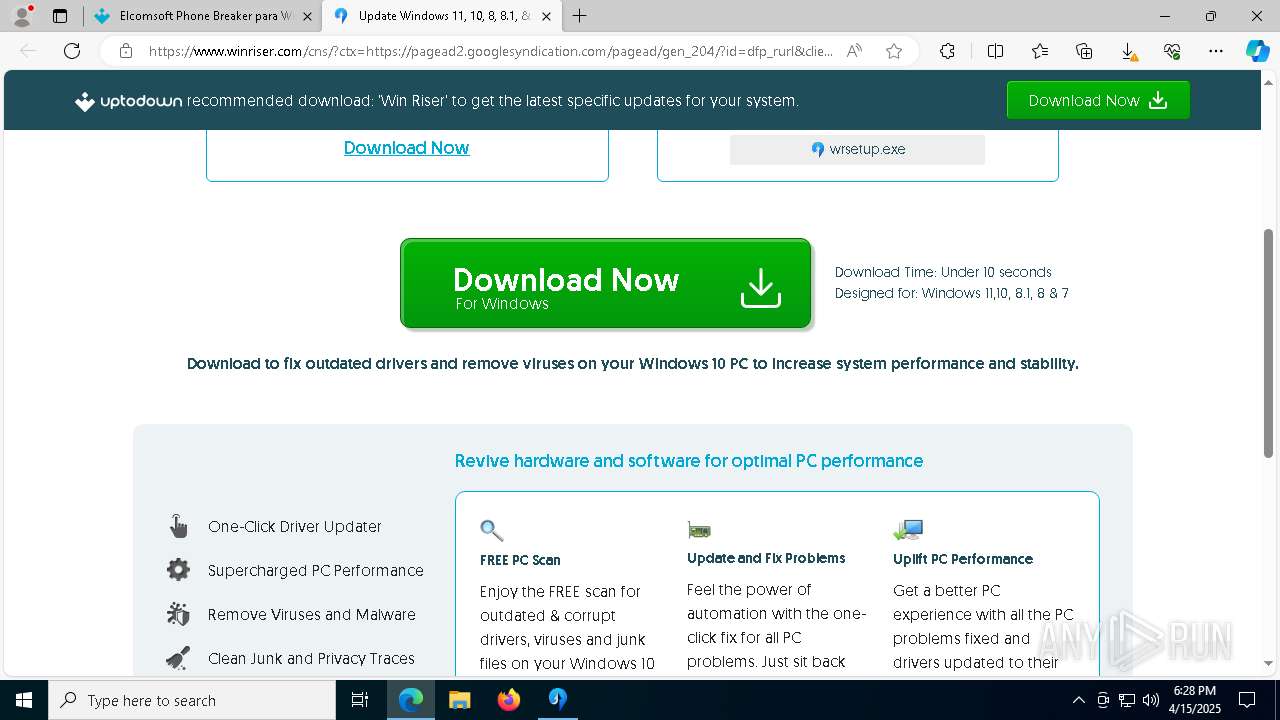This screenshot has width=1280, height=720.
Task: Click the Uplift PC Performance icon
Action: click(908, 529)
